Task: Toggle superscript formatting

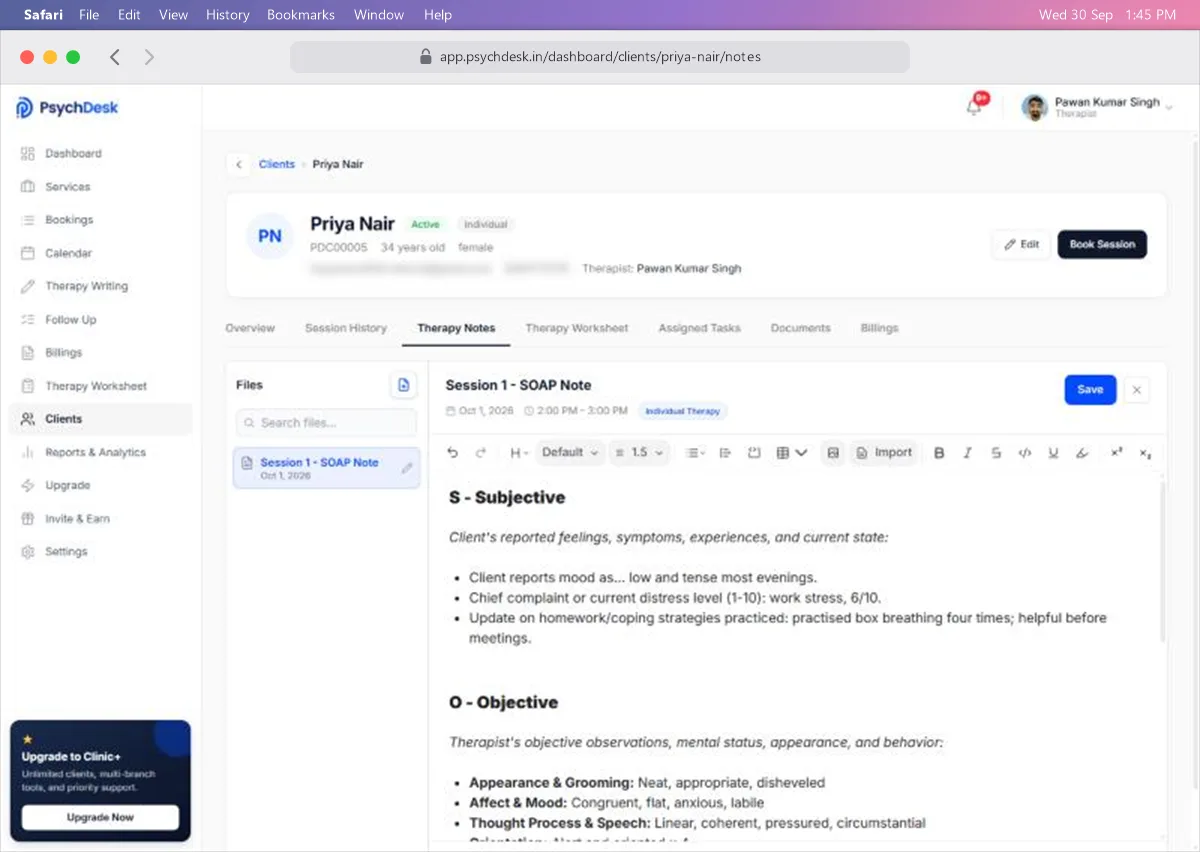Action: tap(1117, 453)
